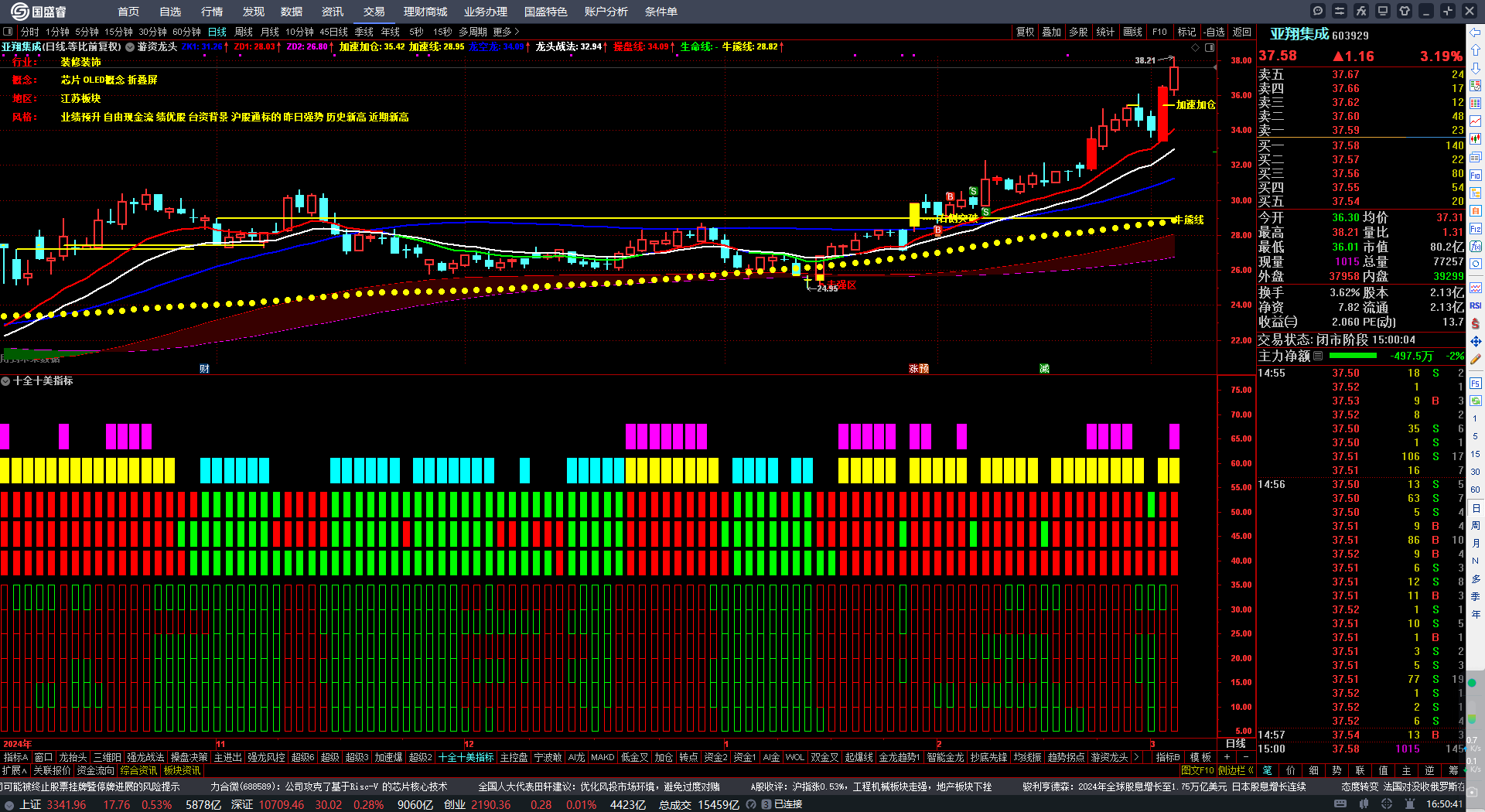The width and height of the screenshot is (1485, 812).
Task: Open the 多周期 multi-period dropdown
Action: point(473,32)
